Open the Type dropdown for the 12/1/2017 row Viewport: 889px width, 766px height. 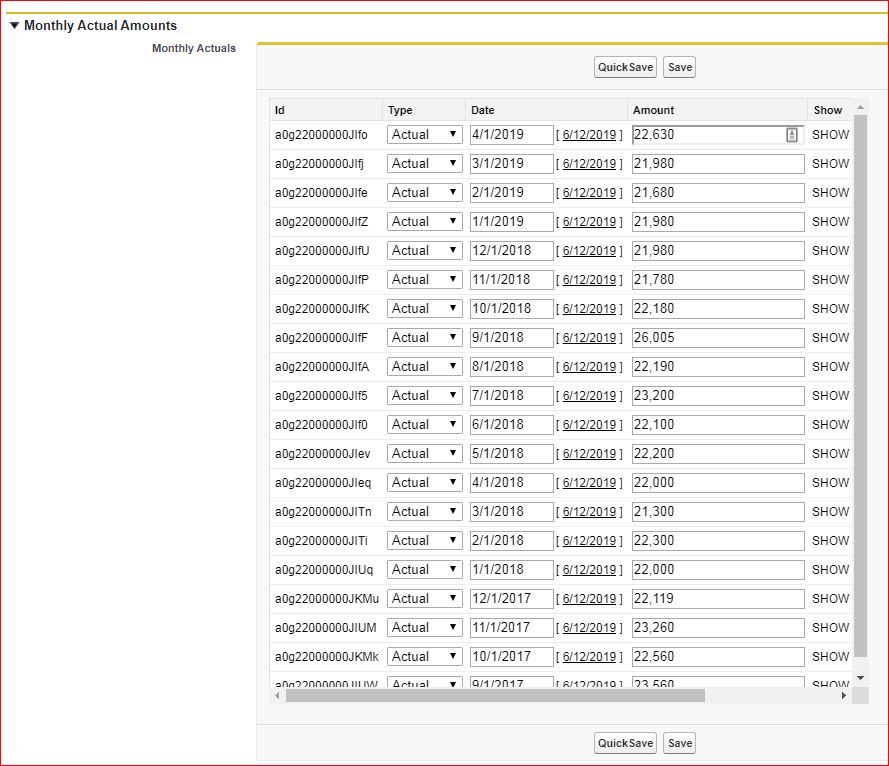point(425,599)
